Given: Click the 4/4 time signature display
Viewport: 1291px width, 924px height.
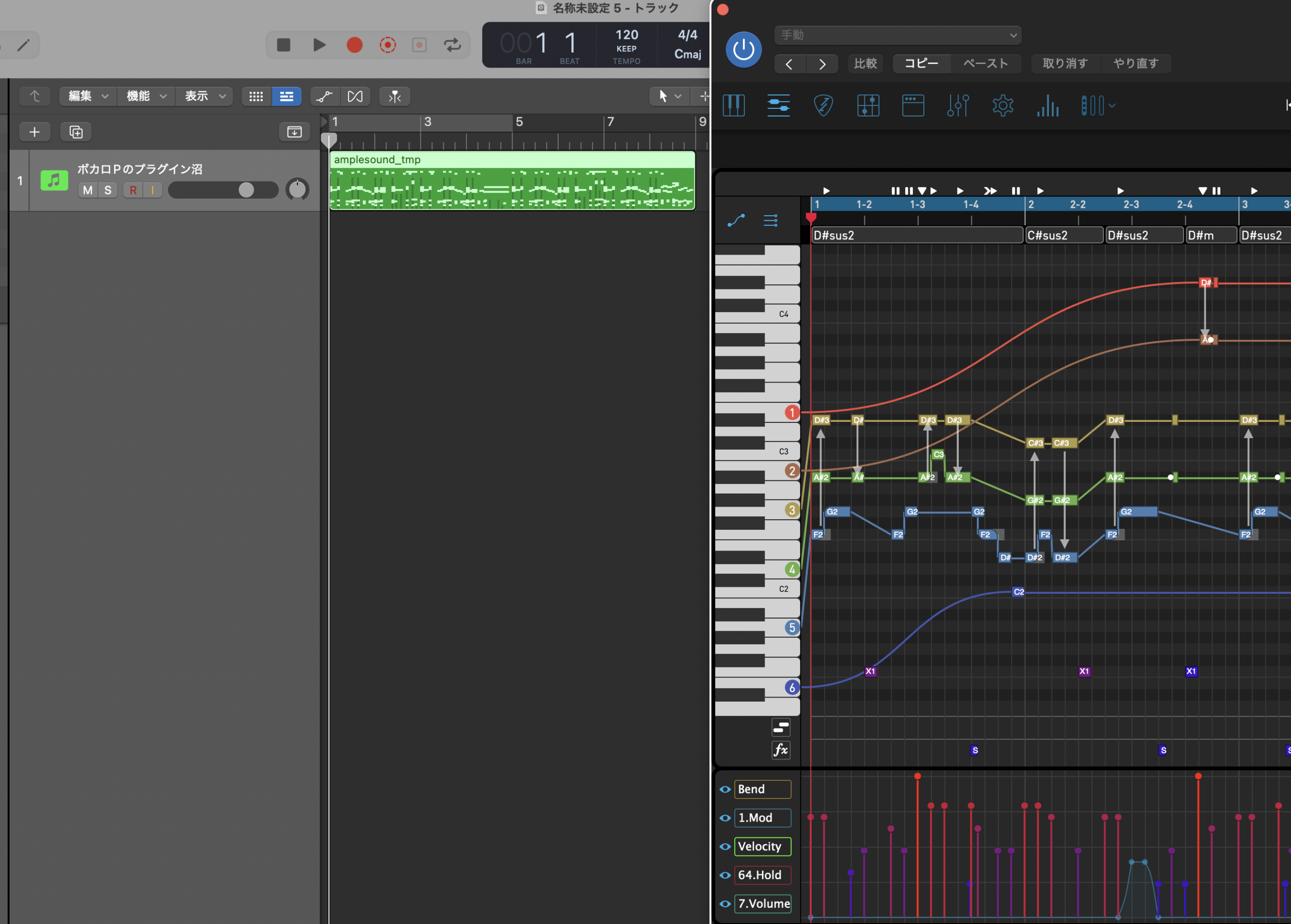Looking at the screenshot, I should click(x=687, y=35).
